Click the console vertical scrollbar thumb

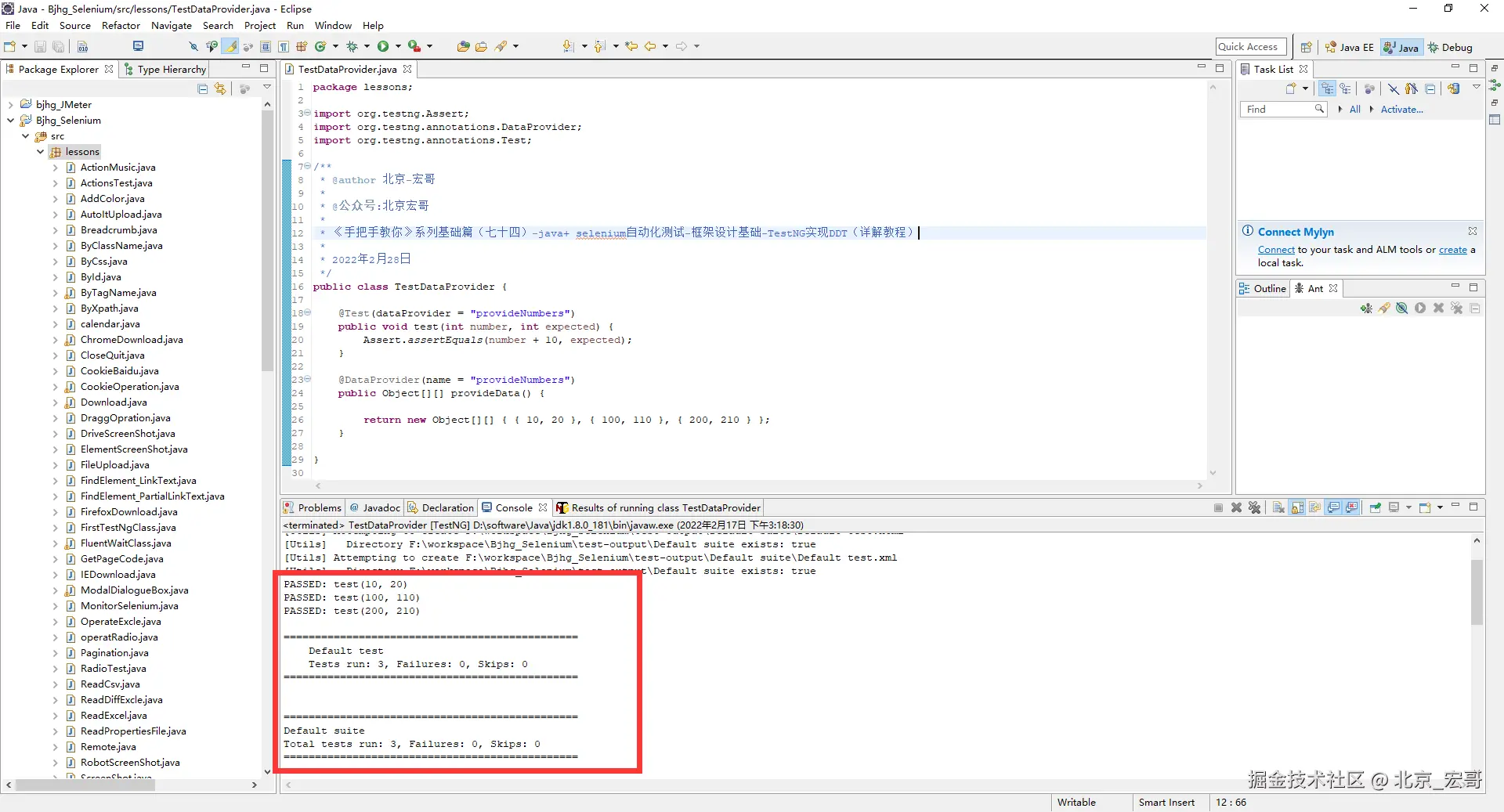click(x=1477, y=592)
